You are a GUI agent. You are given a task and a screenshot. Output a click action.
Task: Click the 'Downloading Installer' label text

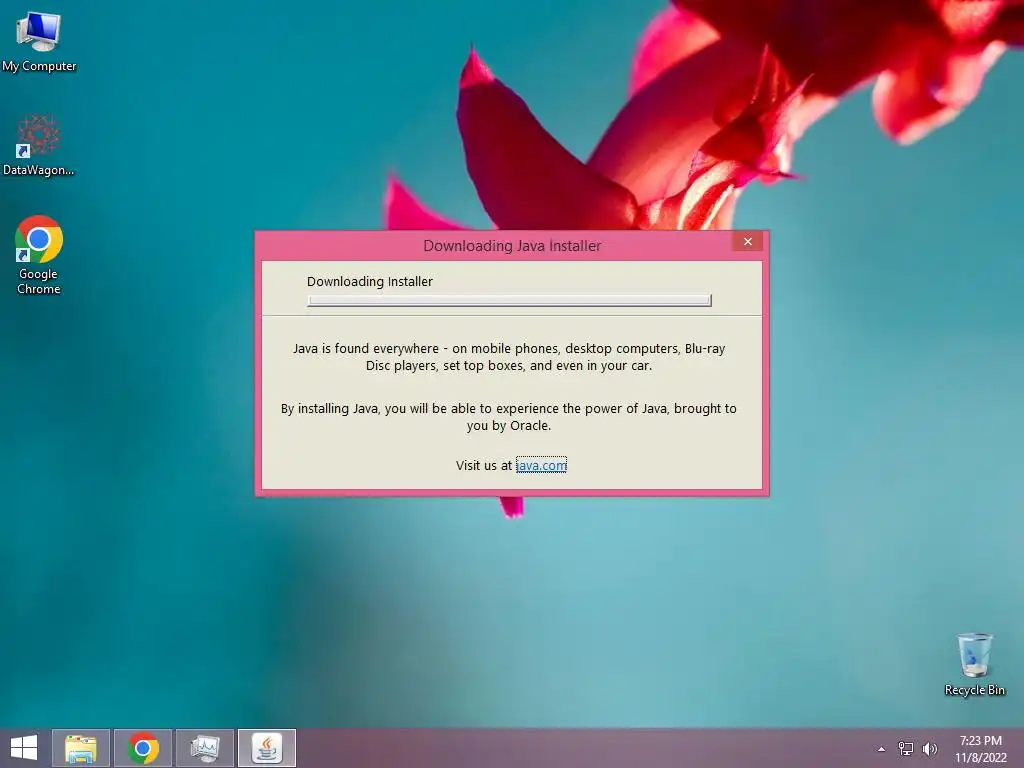370,281
